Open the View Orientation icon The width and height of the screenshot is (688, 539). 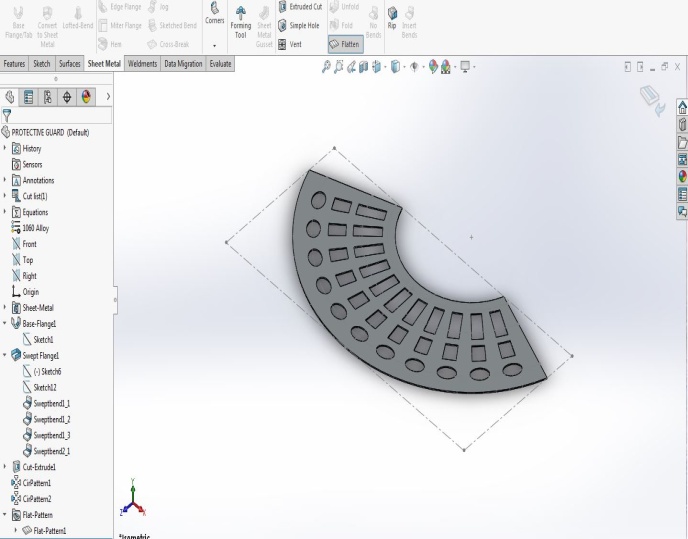coord(376,67)
